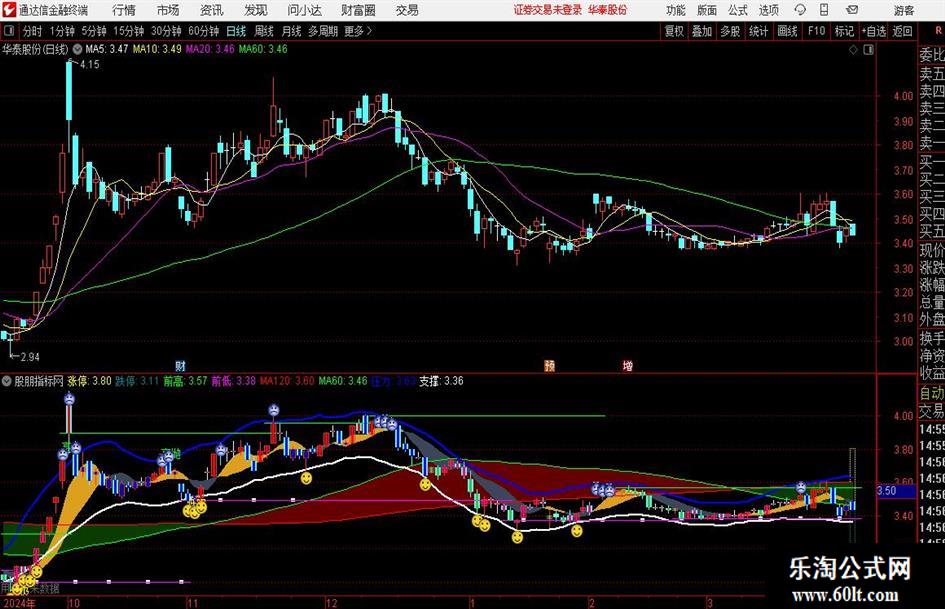This screenshot has width=945, height=609.
Task: Click the 增 marker on the chart
Action: click(x=628, y=365)
